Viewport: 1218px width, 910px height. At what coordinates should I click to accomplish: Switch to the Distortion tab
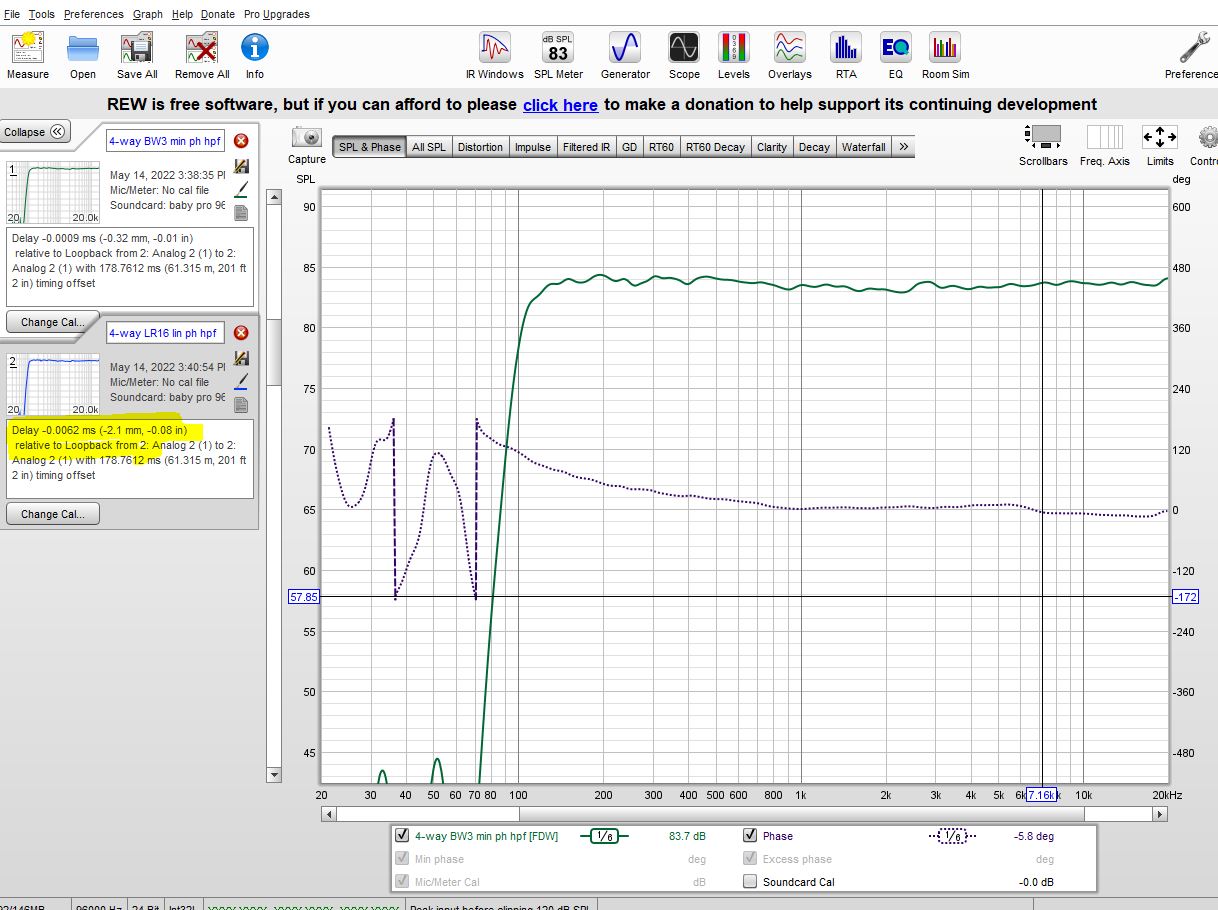pos(480,147)
